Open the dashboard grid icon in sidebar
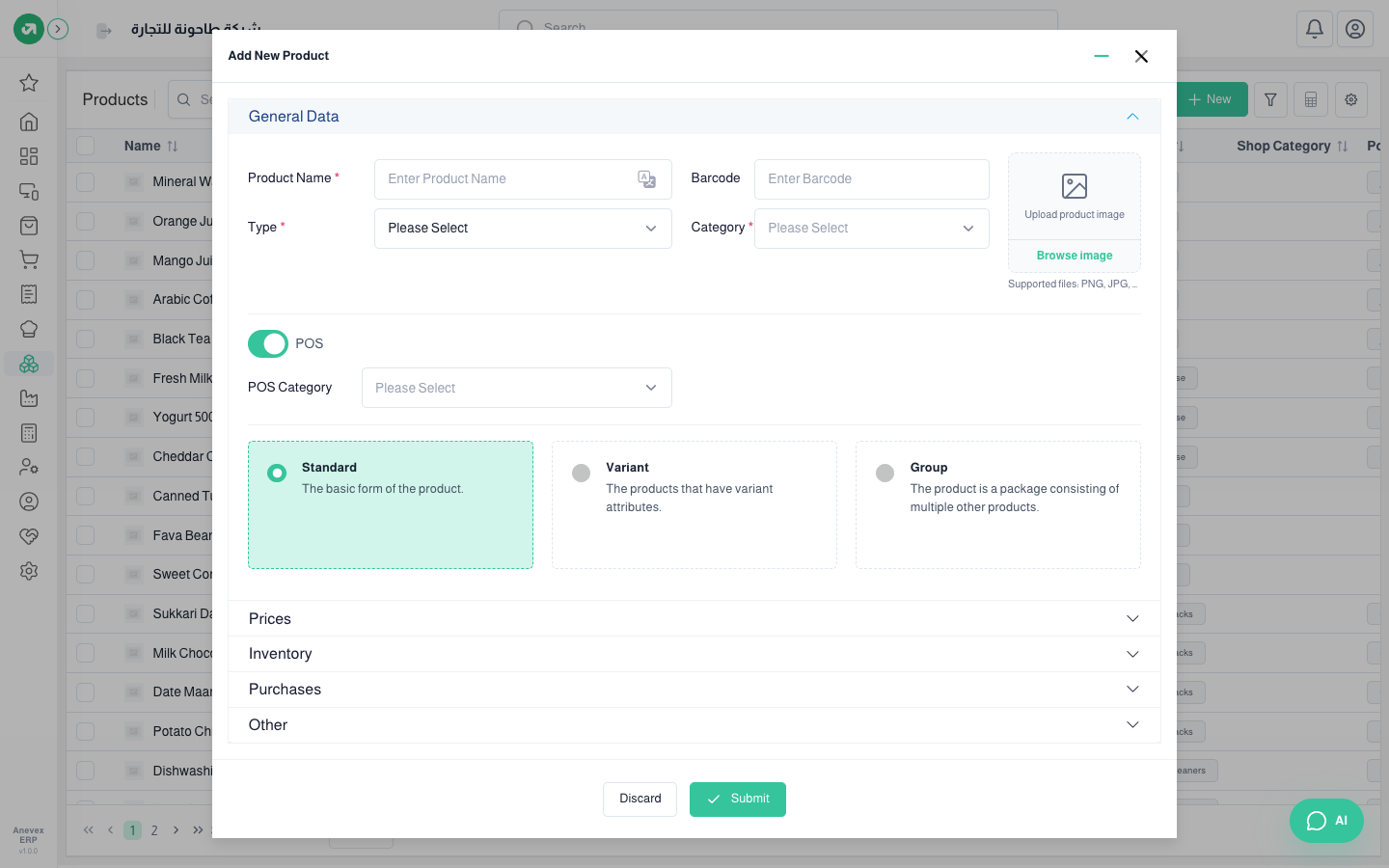This screenshot has width=1389, height=868. (29, 156)
